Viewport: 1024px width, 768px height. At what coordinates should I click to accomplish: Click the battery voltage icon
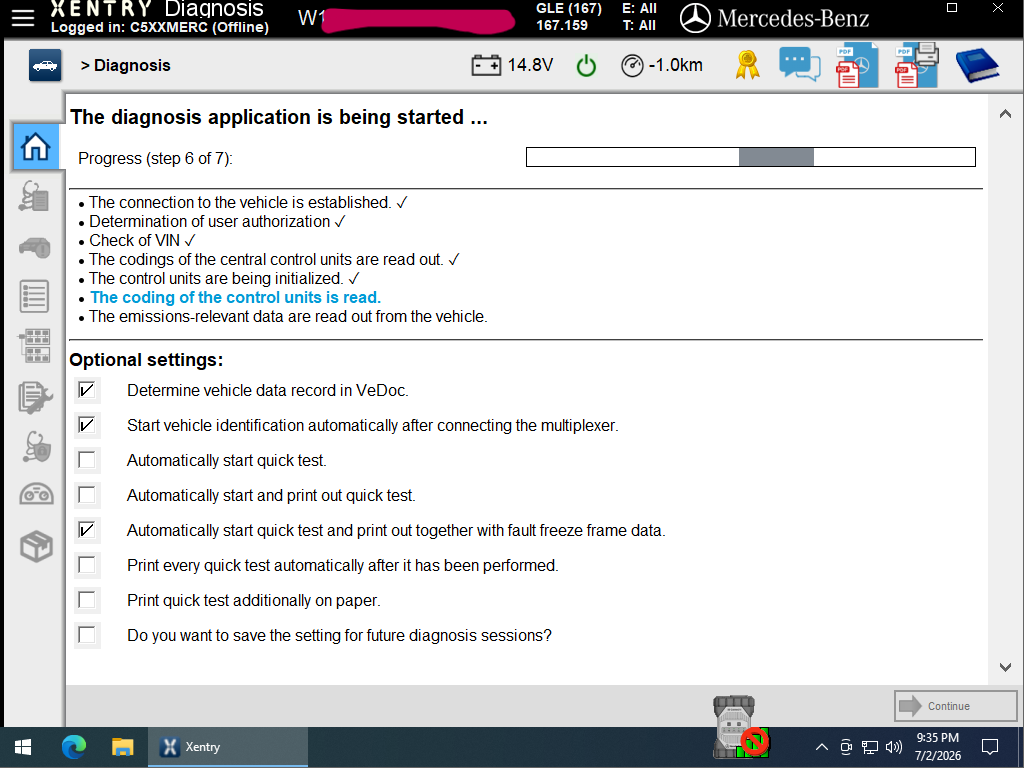tap(486, 65)
